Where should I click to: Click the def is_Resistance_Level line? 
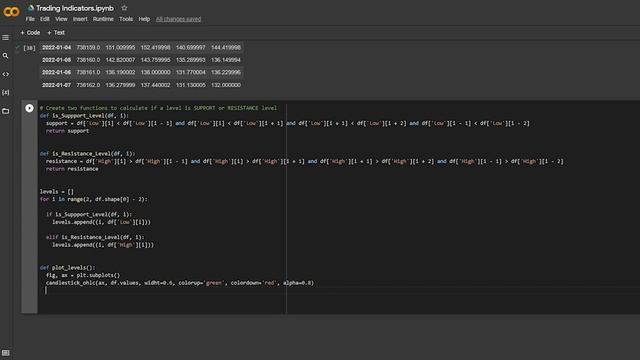coord(87,154)
